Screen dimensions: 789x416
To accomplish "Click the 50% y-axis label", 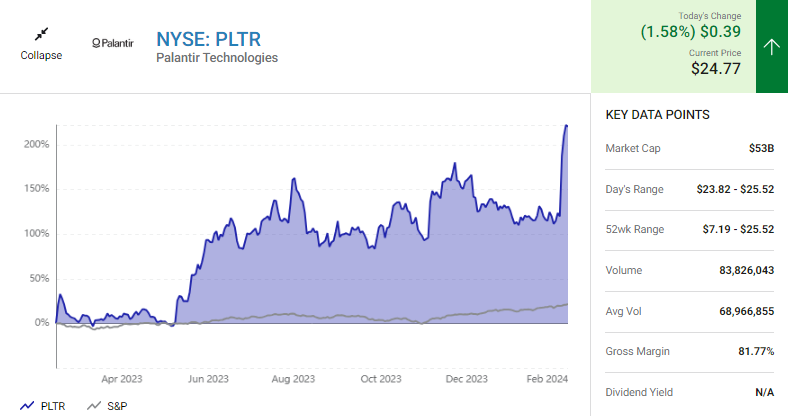I will point(39,278).
